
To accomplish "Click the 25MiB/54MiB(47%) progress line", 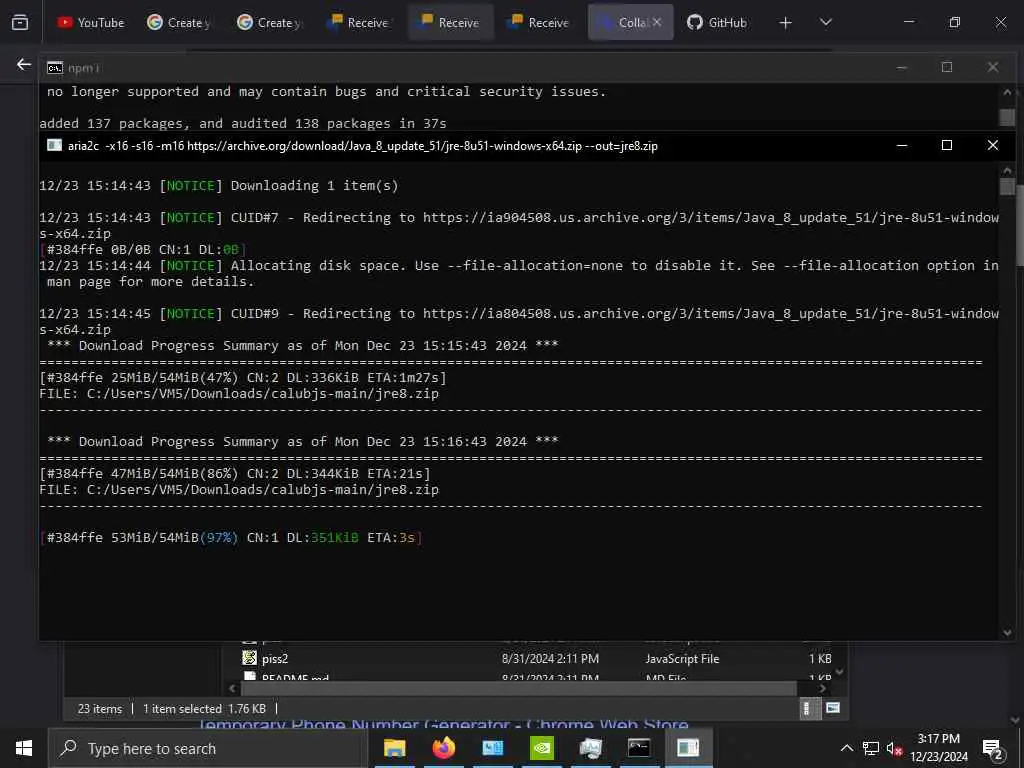I will [x=243, y=377].
